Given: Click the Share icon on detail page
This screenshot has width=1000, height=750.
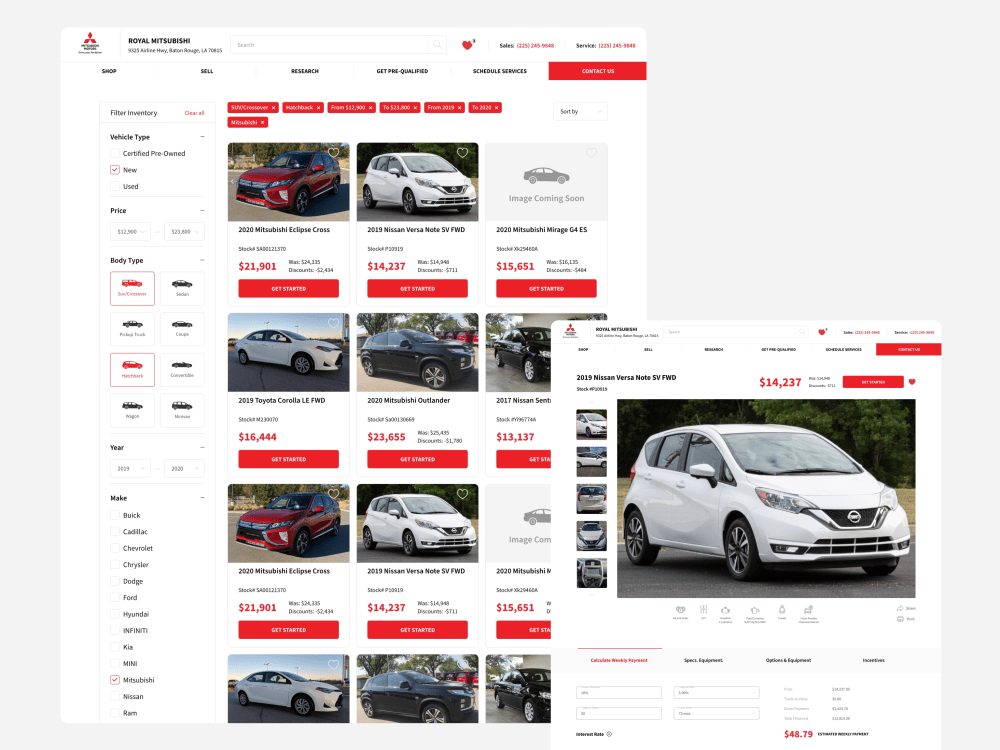Looking at the screenshot, I should coord(900,608).
